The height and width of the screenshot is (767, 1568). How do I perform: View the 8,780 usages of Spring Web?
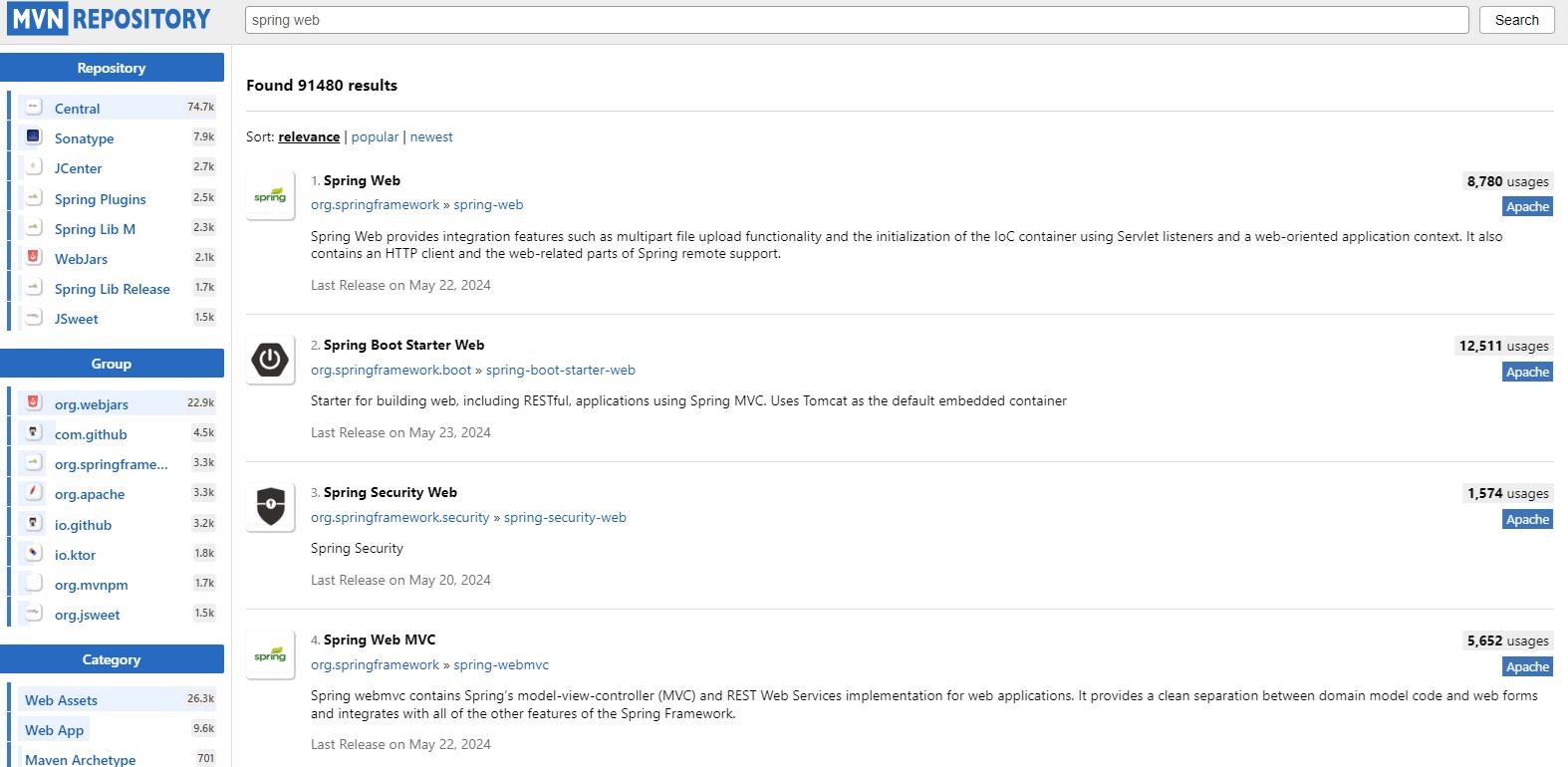(1507, 181)
